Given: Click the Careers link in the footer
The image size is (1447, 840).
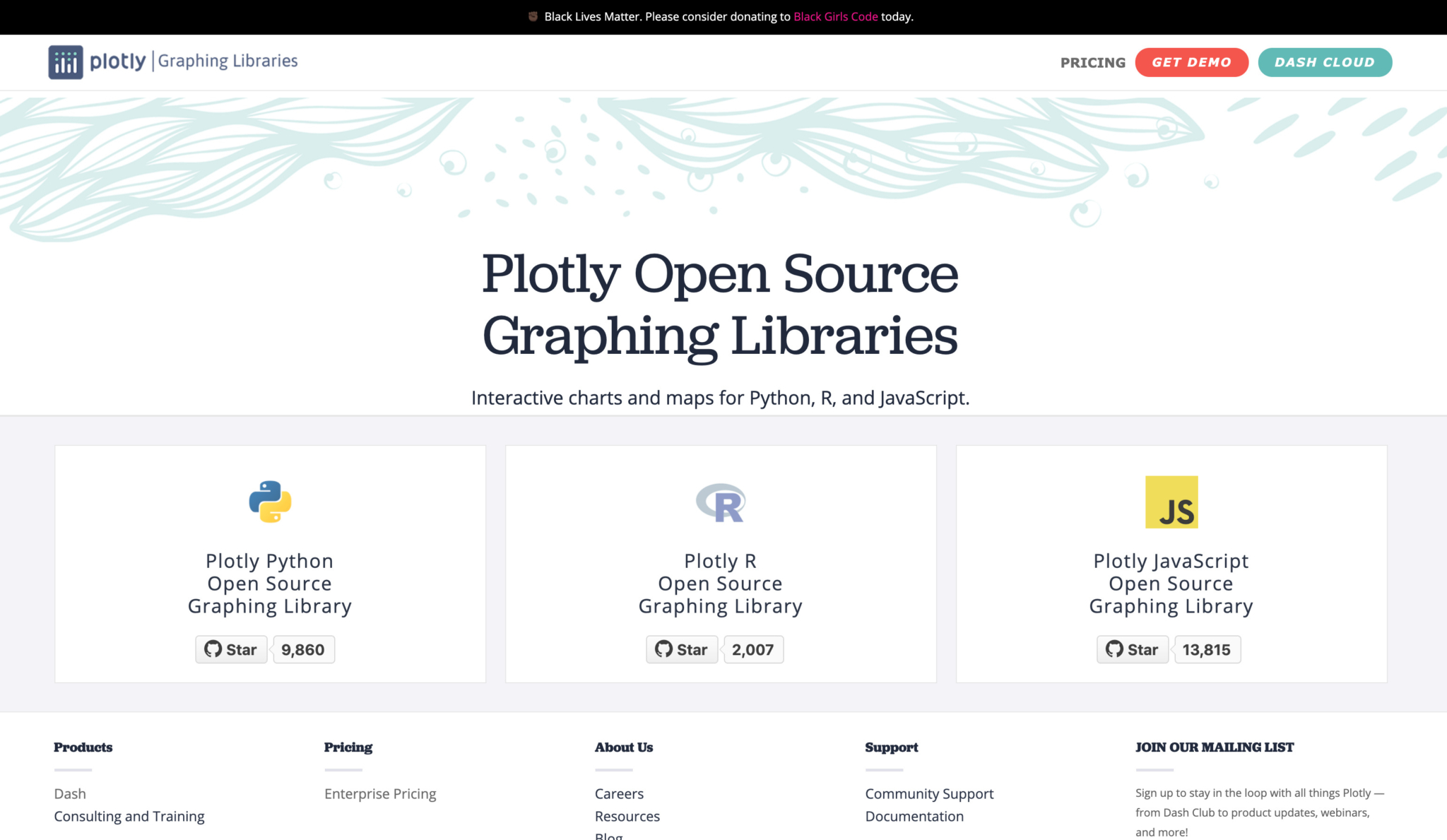Looking at the screenshot, I should pos(619,793).
